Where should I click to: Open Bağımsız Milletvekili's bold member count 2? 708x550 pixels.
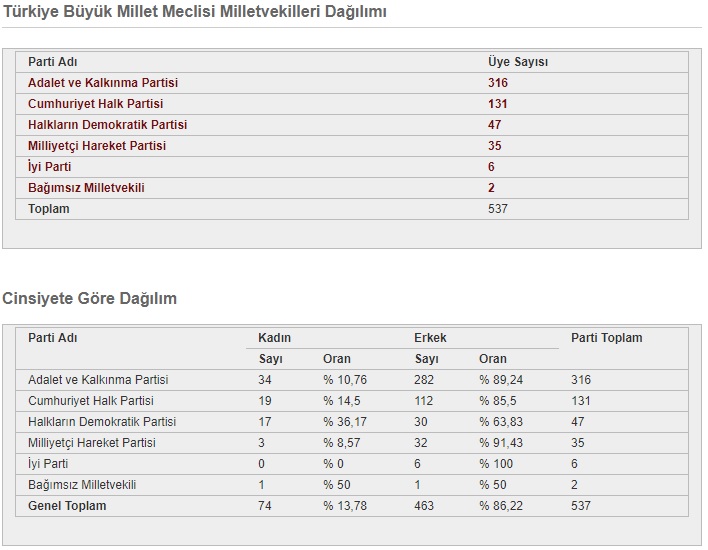point(491,188)
